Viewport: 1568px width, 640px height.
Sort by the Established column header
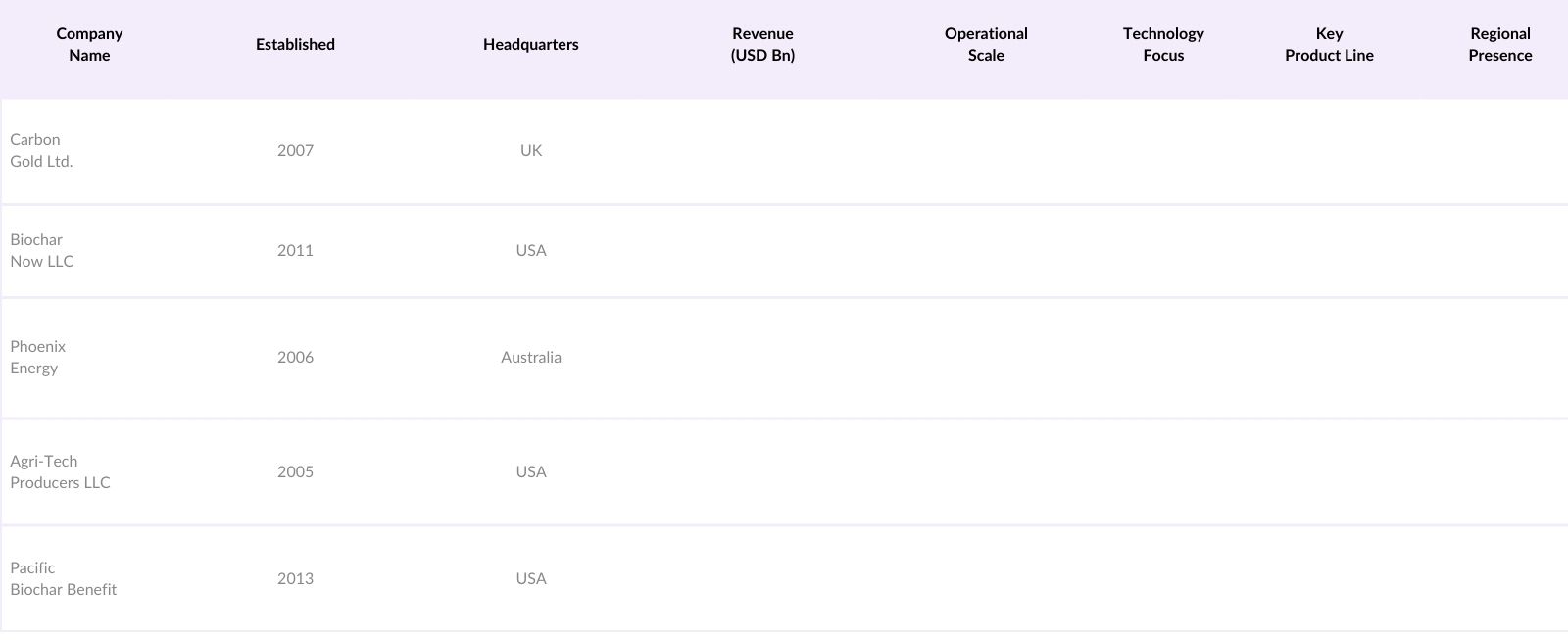[295, 45]
